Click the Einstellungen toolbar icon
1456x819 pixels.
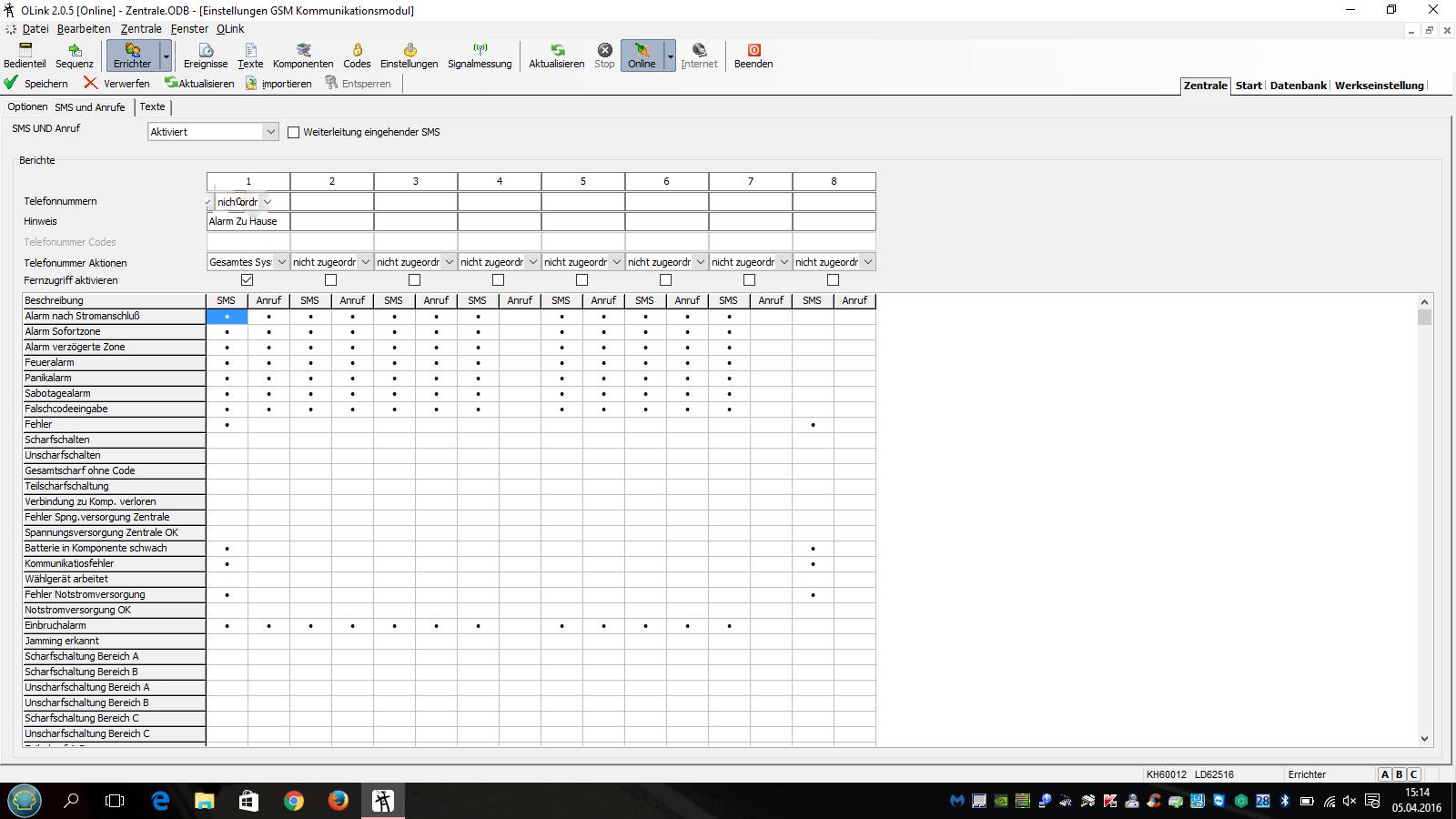pos(409,56)
